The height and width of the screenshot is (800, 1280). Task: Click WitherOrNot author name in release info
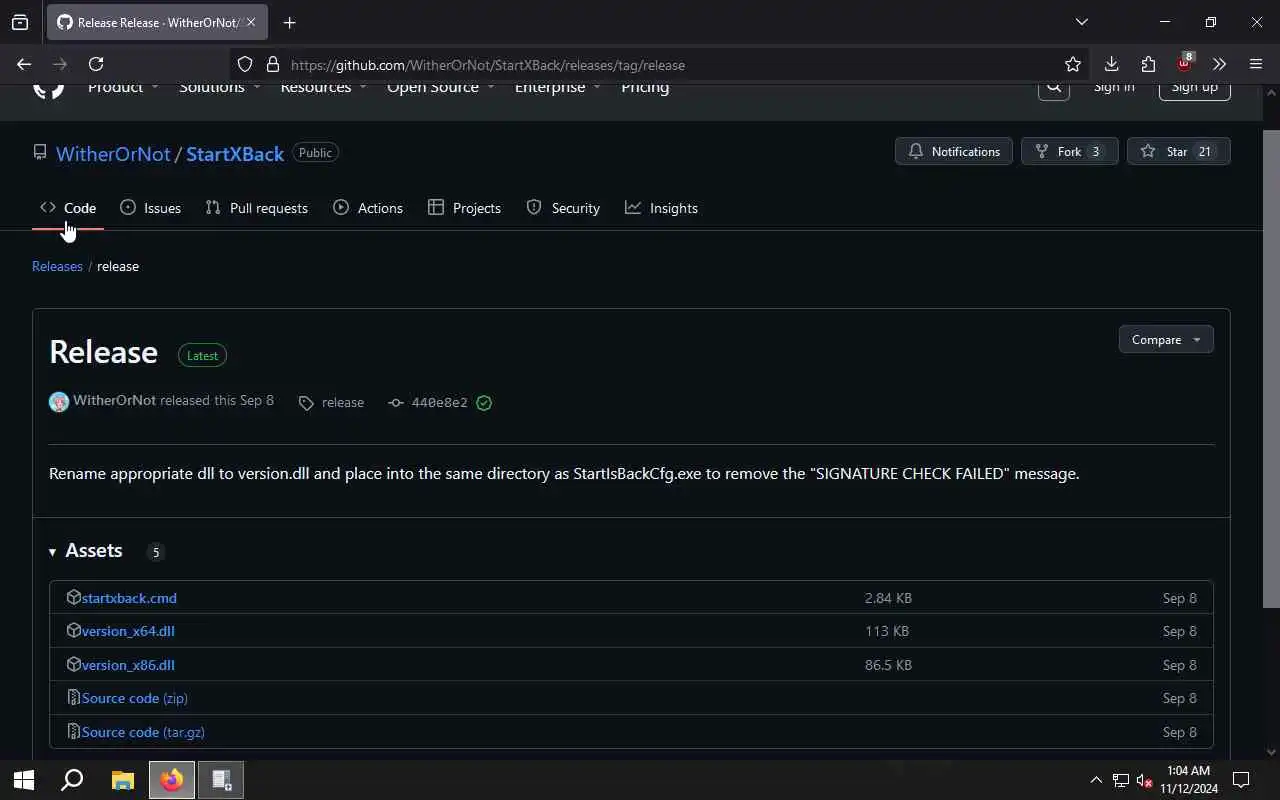click(x=114, y=400)
